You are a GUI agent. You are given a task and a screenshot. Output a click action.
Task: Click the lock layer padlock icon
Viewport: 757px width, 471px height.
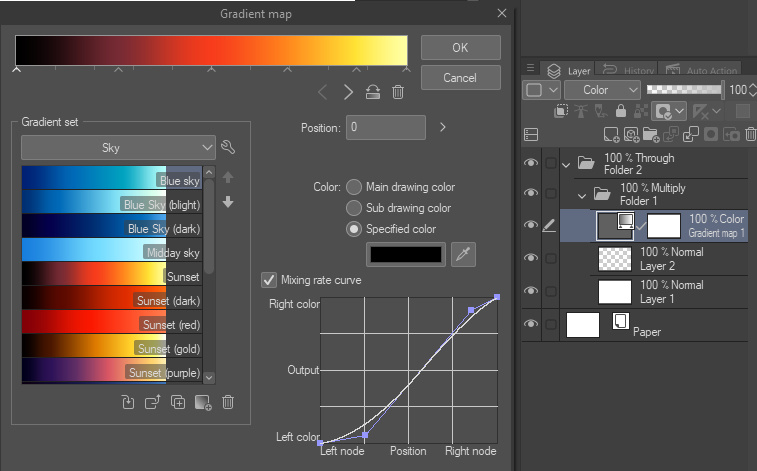[x=620, y=112]
